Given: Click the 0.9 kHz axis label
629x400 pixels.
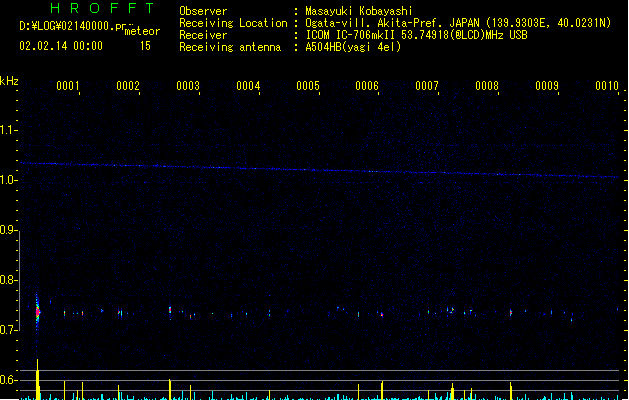Looking at the screenshot, I should tap(8, 230).
